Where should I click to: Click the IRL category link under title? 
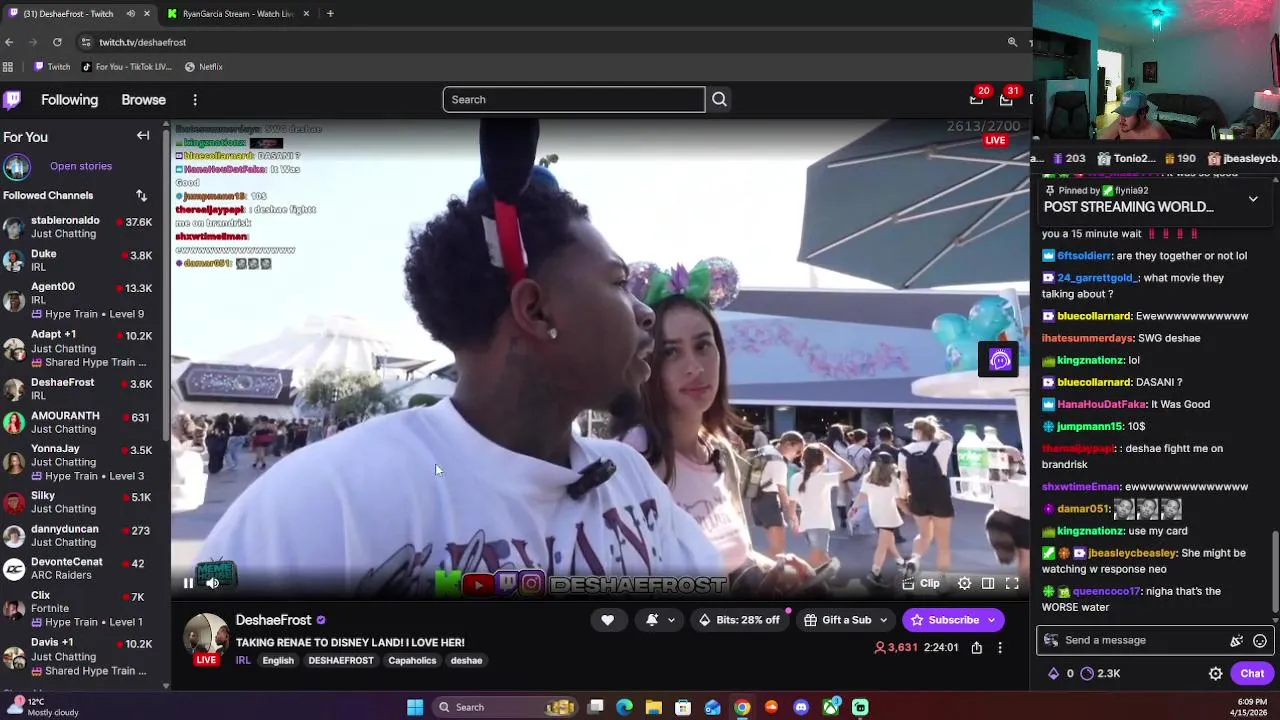[243, 660]
